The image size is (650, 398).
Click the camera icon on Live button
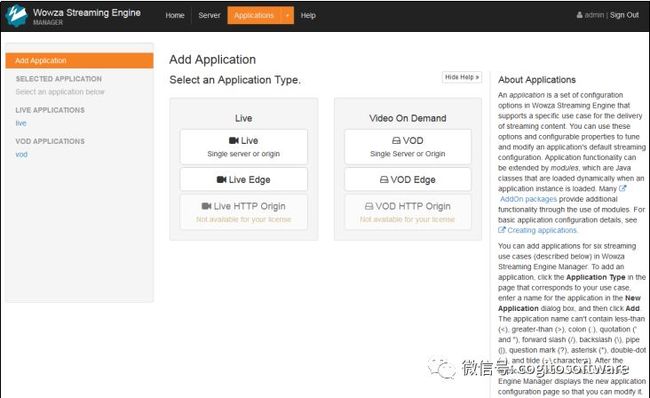click(234, 141)
